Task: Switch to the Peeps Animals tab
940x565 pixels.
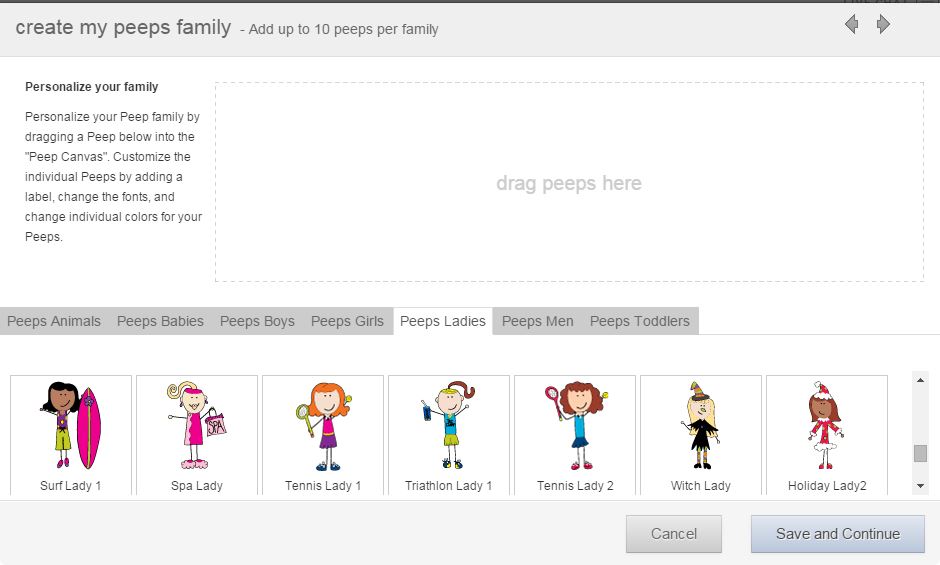Action: (x=54, y=321)
